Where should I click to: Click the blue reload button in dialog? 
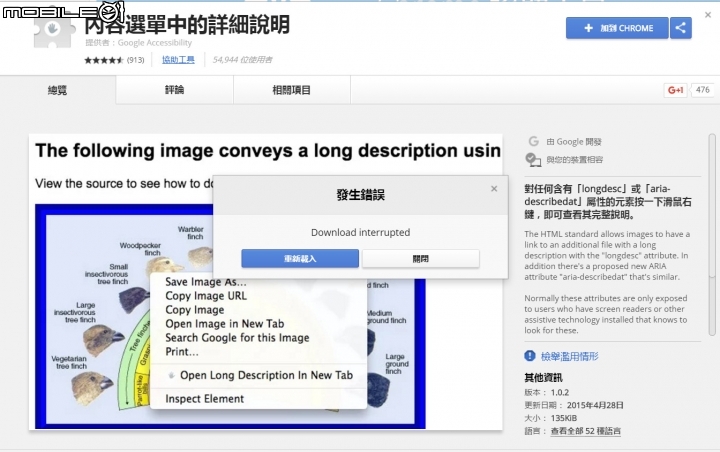pyautogui.click(x=300, y=259)
